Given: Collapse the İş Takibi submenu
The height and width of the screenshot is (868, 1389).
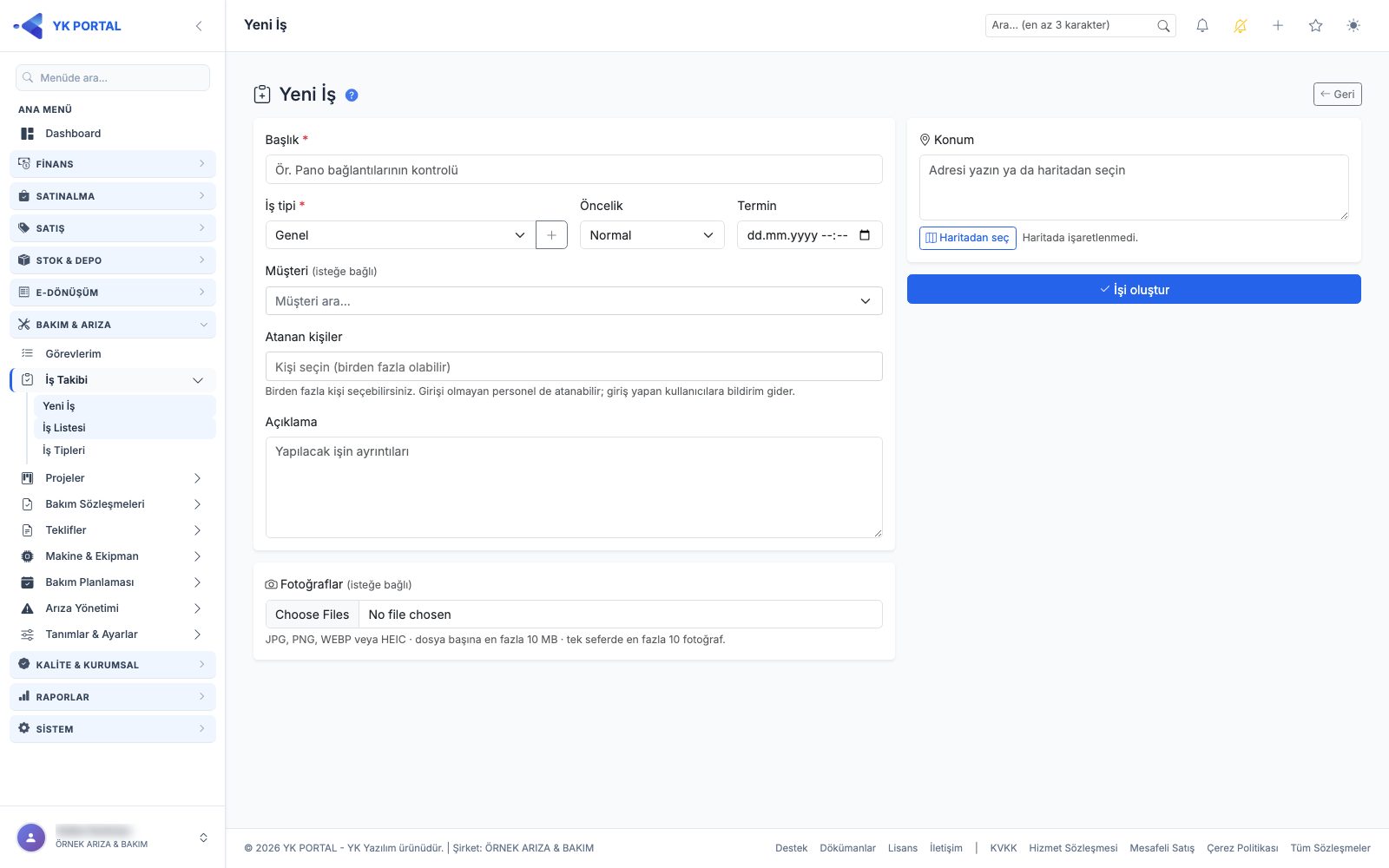Looking at the screenshot, I should click(x=113, y=380).
